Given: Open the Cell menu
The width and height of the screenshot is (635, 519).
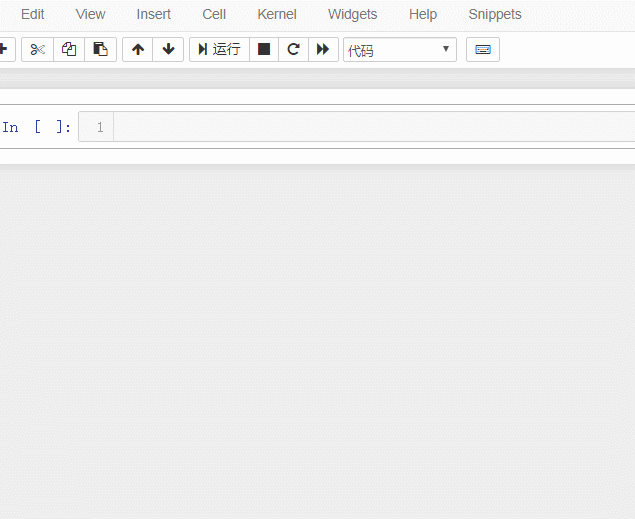Looking at the screenshot, I should click(214, 15).
